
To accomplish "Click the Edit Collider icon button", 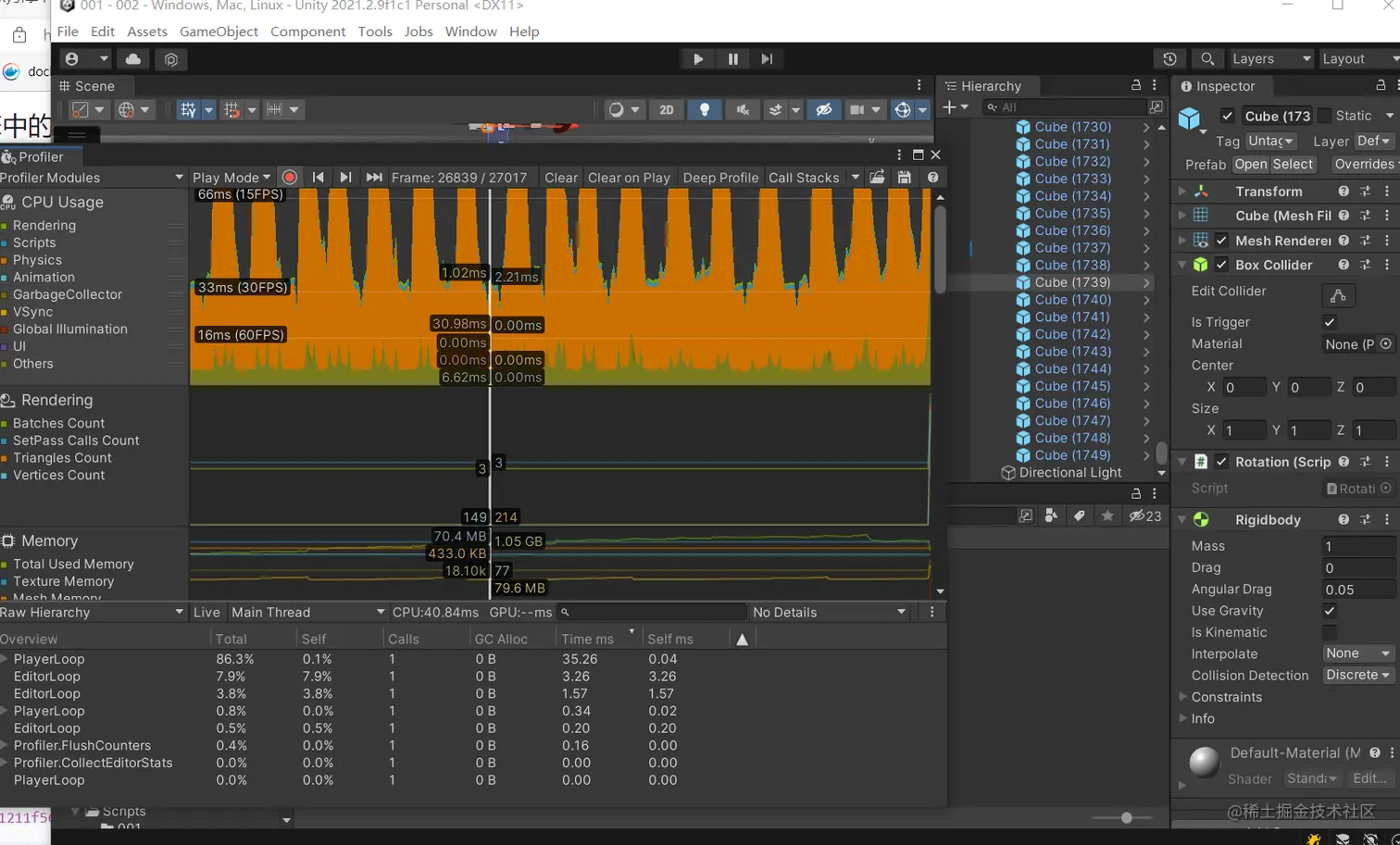I will [x=1338, y=295].
